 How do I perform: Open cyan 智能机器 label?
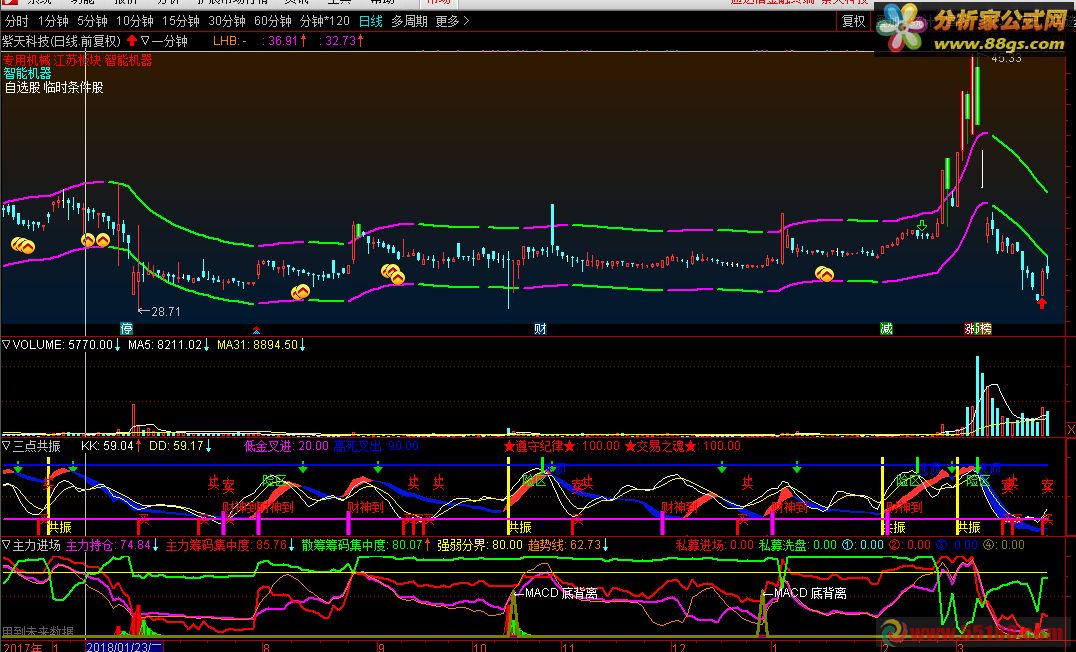(27, 73)
